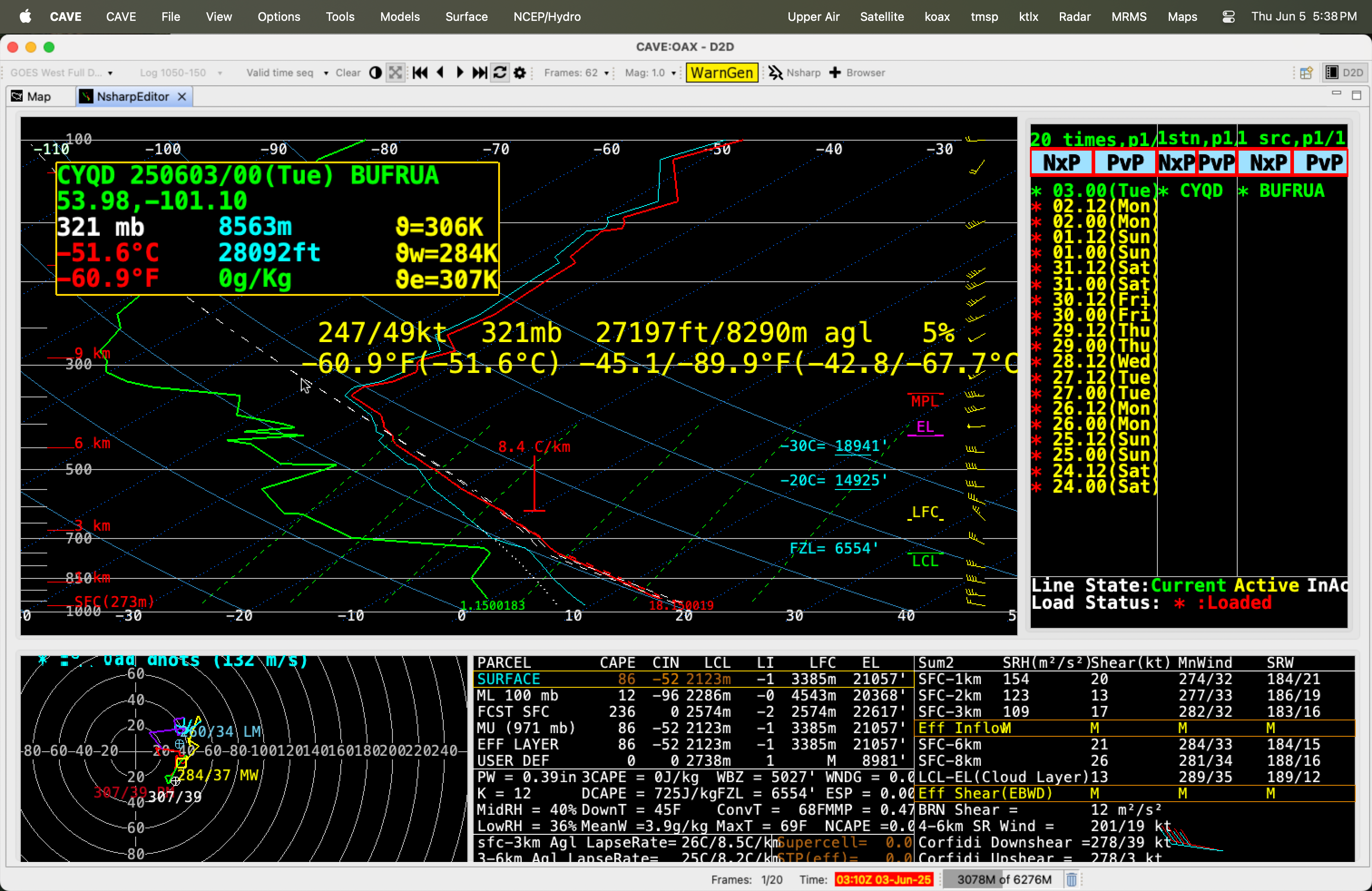This screenshot has width=1372, height=891.
Task: Step forward one frame
Action: [x=460, y=73]
